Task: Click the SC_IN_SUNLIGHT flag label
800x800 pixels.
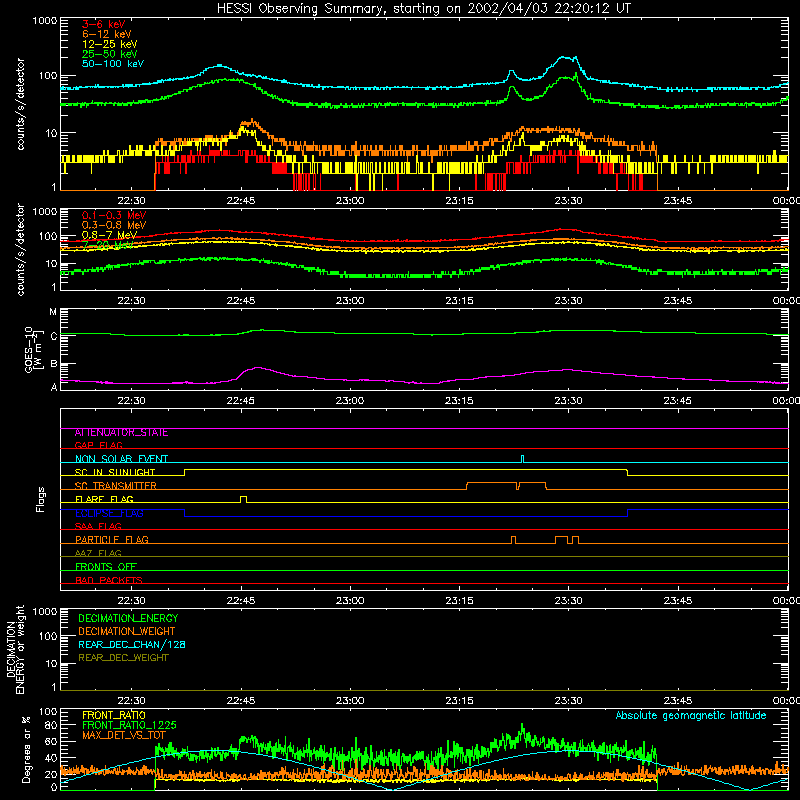Action: [x=115, y=472]
